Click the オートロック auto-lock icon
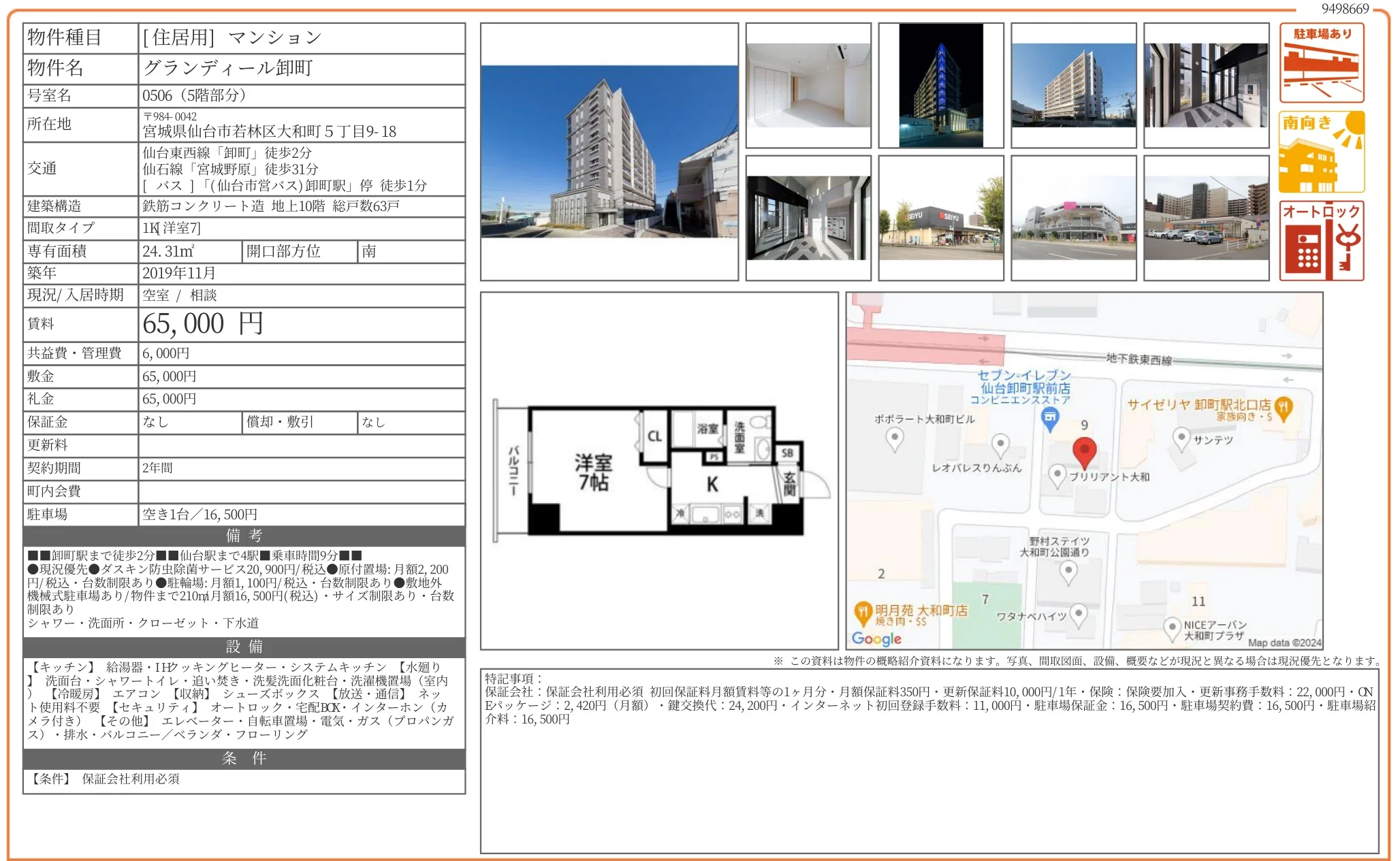Screen dimensions: 1400x861 pos(1322,241)
